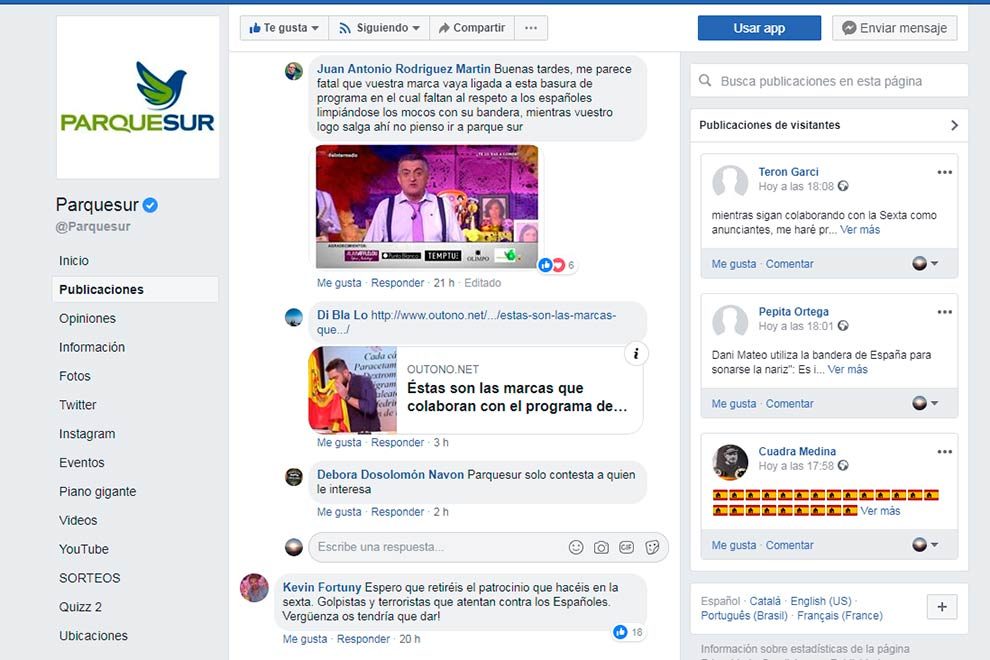Open Juan Antonio Rodriguez Martin's profile picture
The image size is (990, 660).
pyautogui.click(x=294, y=71)
